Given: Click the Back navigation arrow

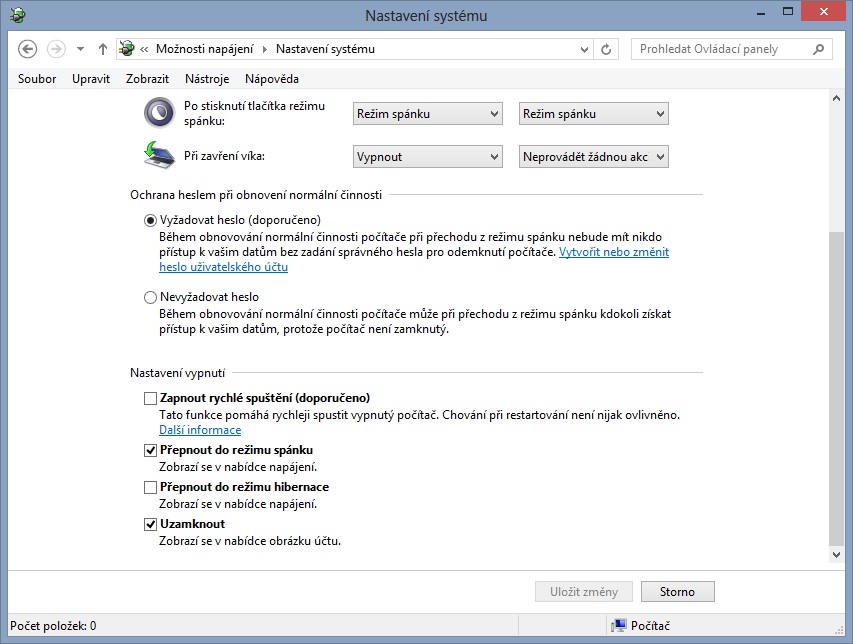Looking at the screenshot, I should coord(27,49).
